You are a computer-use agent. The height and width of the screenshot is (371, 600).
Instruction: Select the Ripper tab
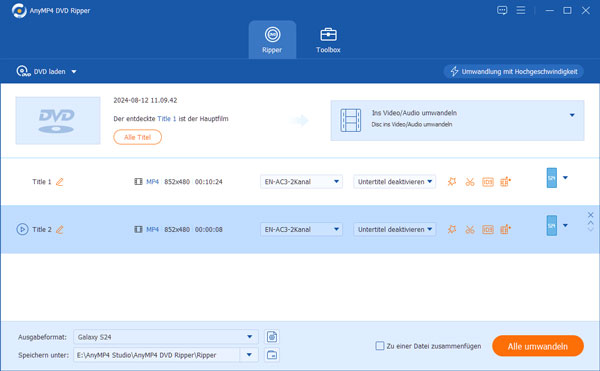pyautogui.click(x=272, y=40)
